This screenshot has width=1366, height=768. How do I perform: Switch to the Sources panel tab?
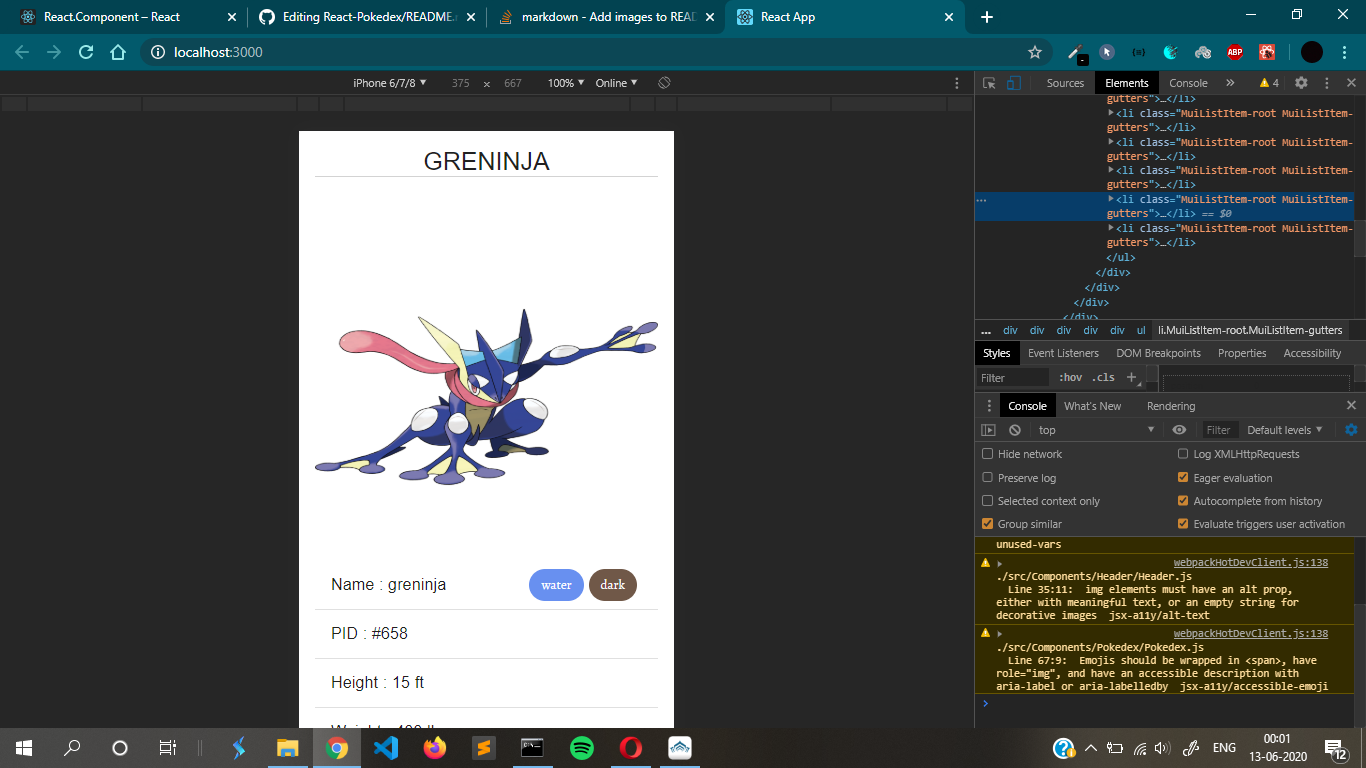[x=1065, y=83]
